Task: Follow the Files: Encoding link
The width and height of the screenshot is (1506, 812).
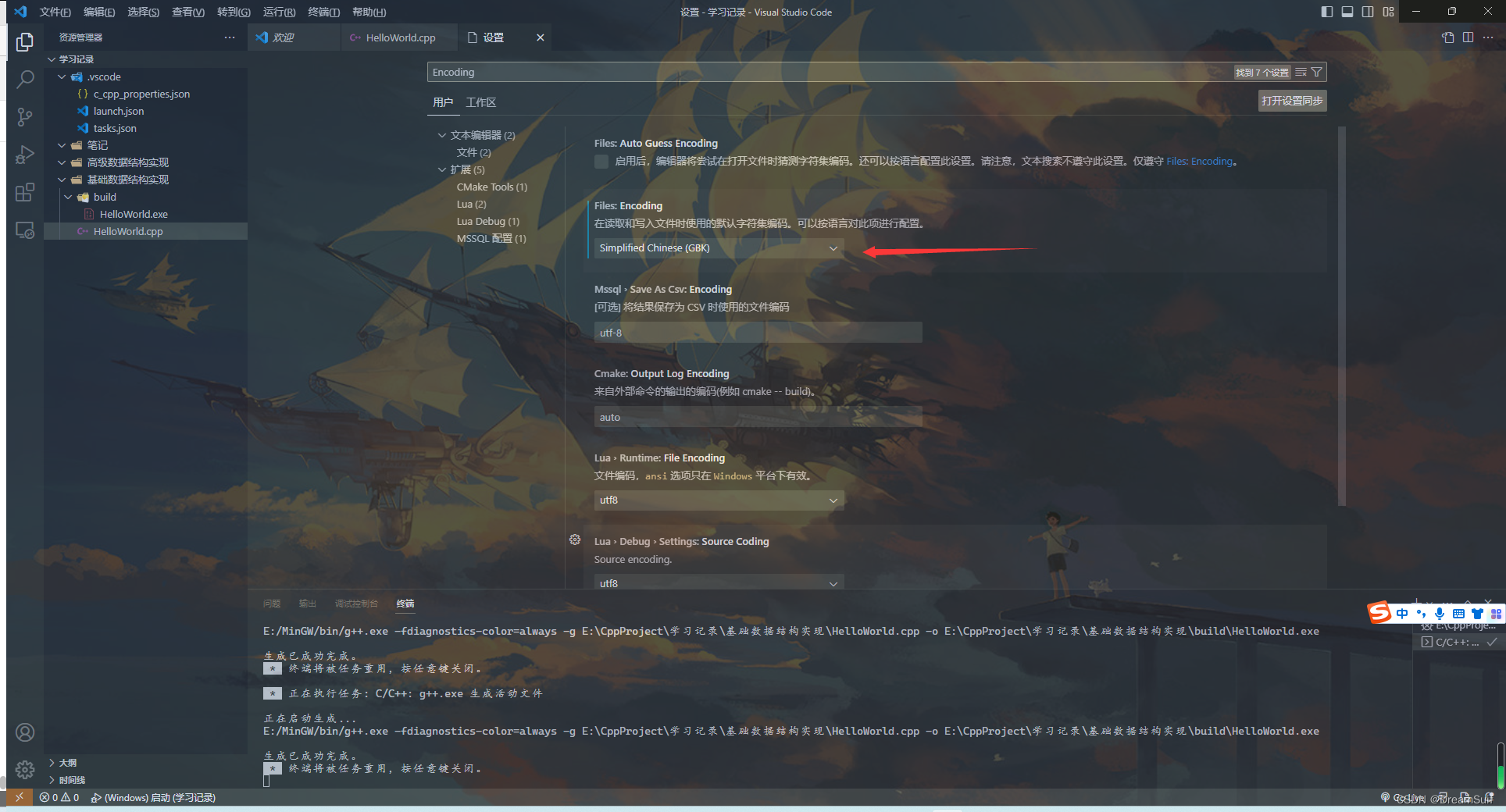Action: (x=1199, y=161)
